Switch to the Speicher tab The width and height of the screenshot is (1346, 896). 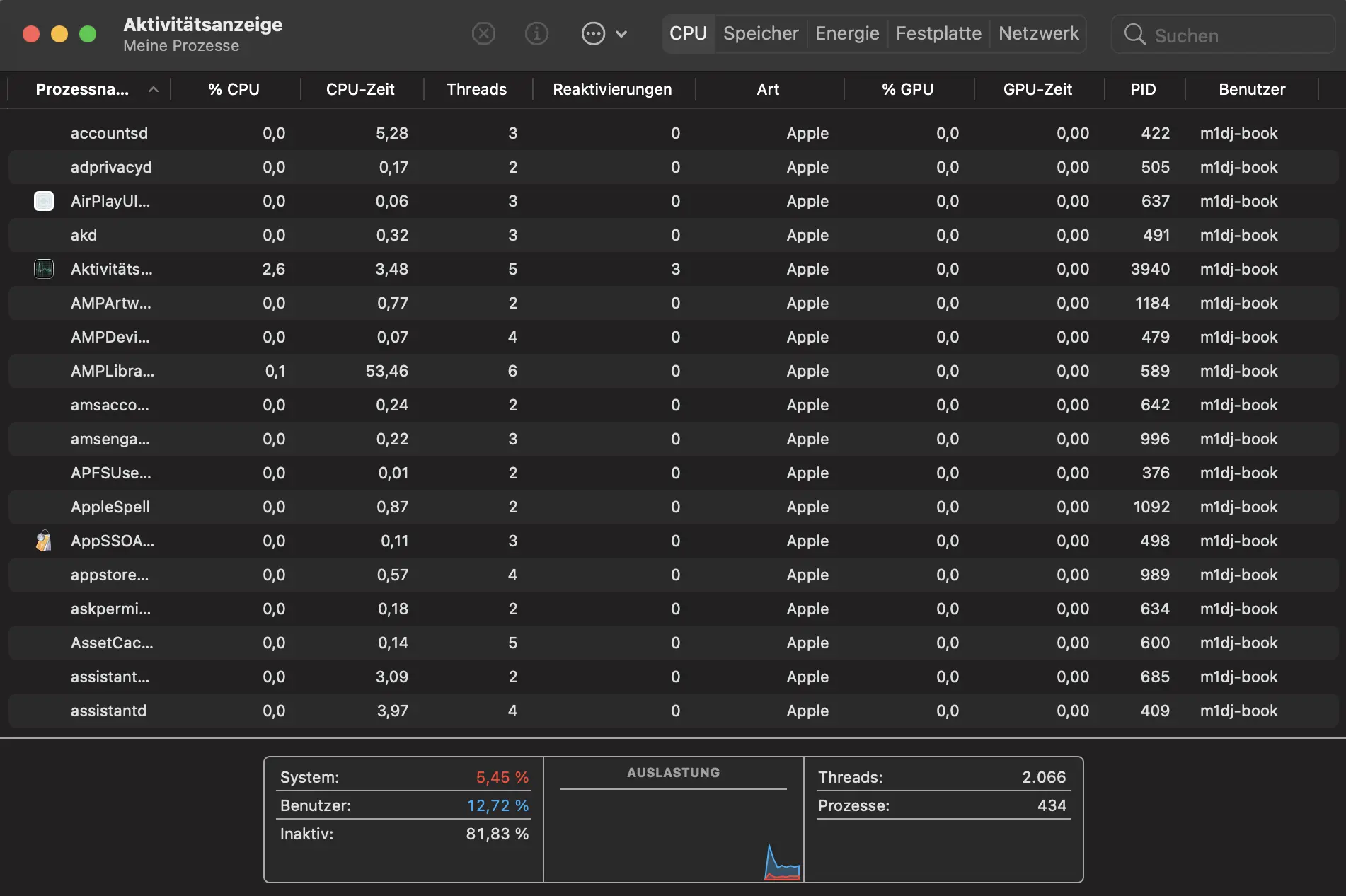[761, 33]
